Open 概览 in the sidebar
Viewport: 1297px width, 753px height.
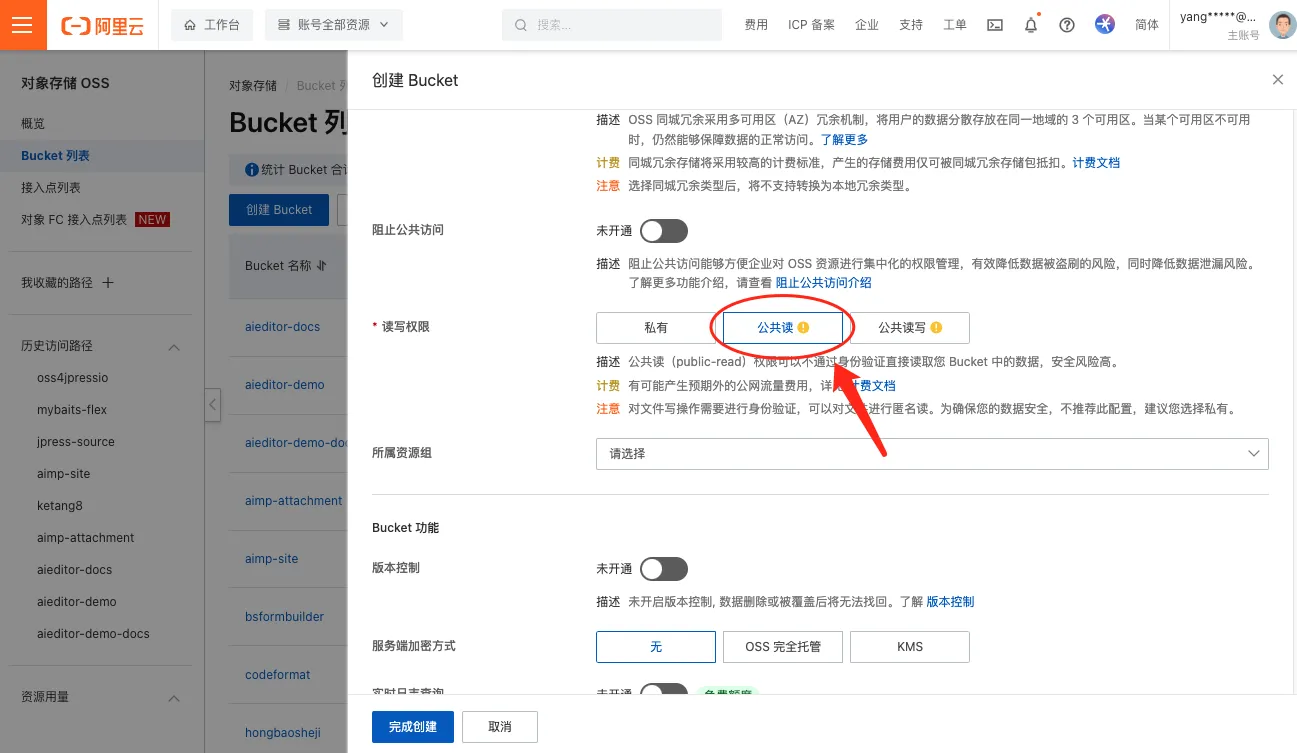click(x=33, y=124)
